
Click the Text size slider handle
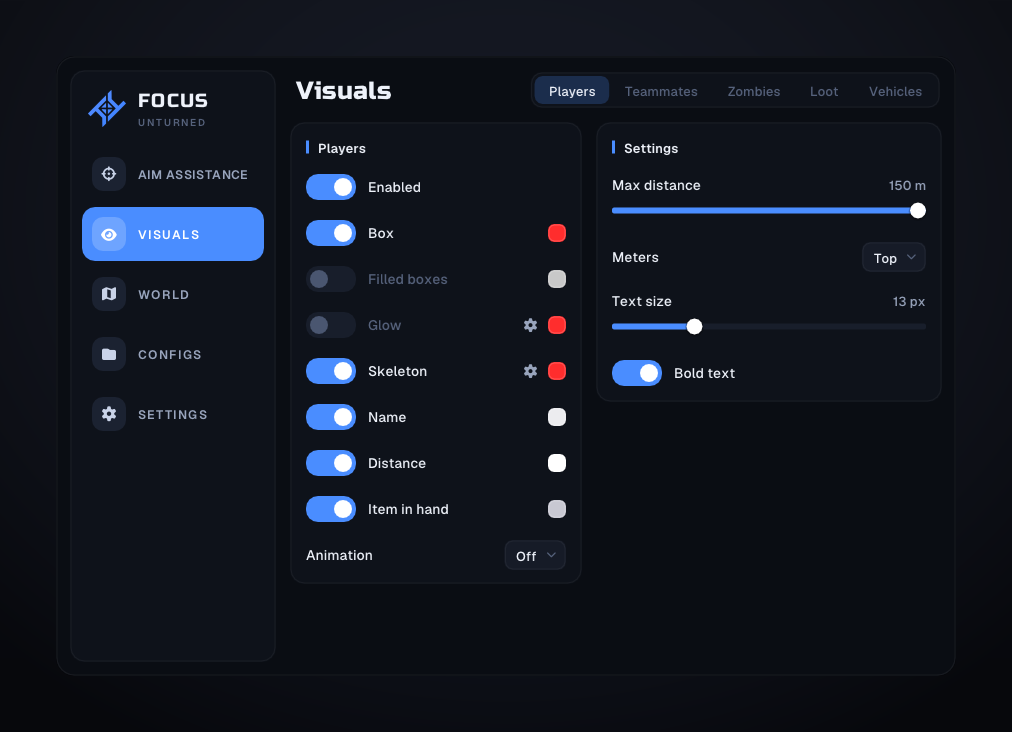click(x=694, y=327)
